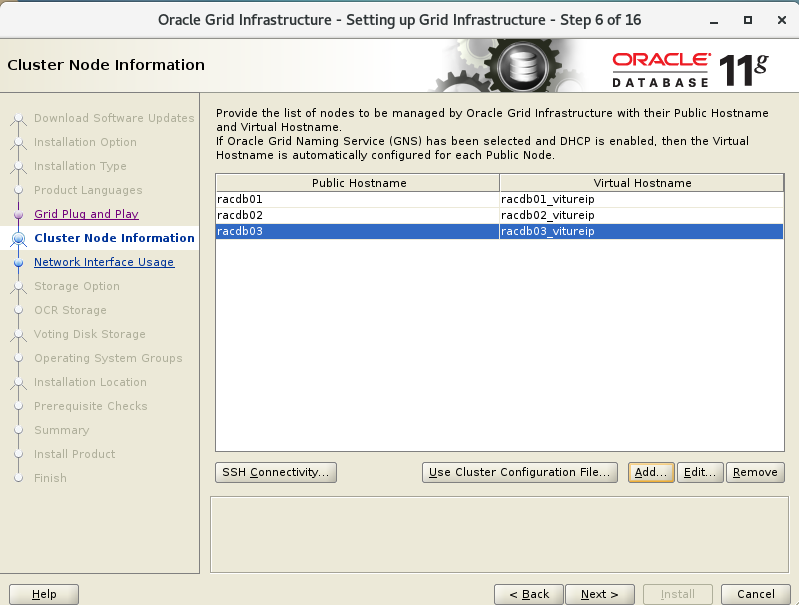Viewport: 799px width, 605px height.
Task: Minimize the installer window
Action: 714,20
